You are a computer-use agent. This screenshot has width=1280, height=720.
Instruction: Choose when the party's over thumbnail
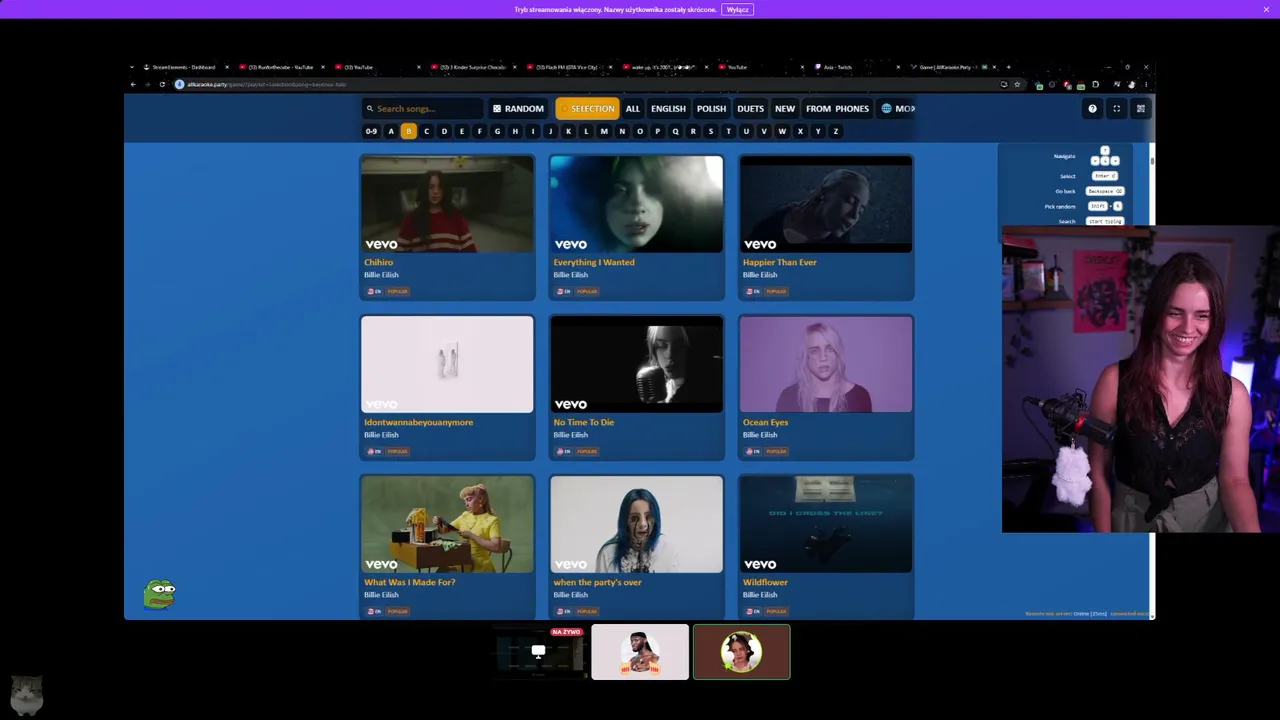click(636, 524)
